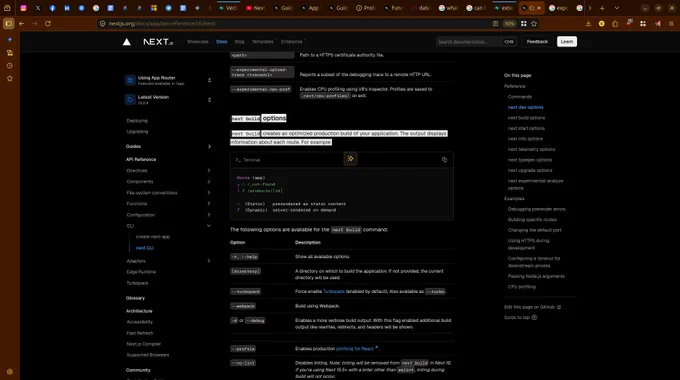The height and width of the screenshot is (380, 680).
Task: Go back to the previous page
Action: [x=22, y=23]
